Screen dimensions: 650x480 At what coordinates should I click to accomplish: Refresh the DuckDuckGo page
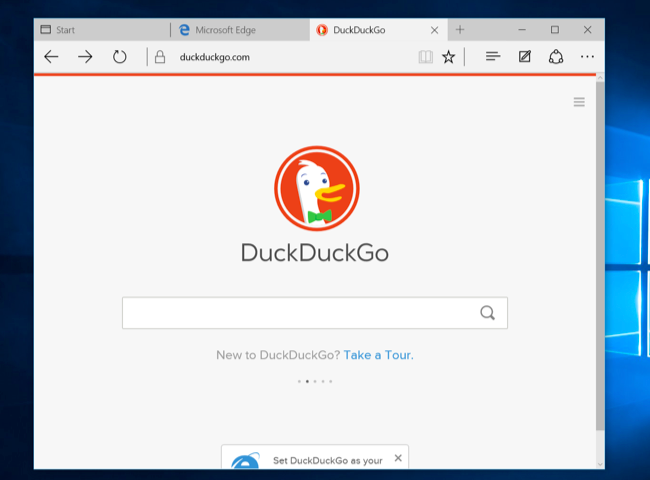click(x=119, y=57)
